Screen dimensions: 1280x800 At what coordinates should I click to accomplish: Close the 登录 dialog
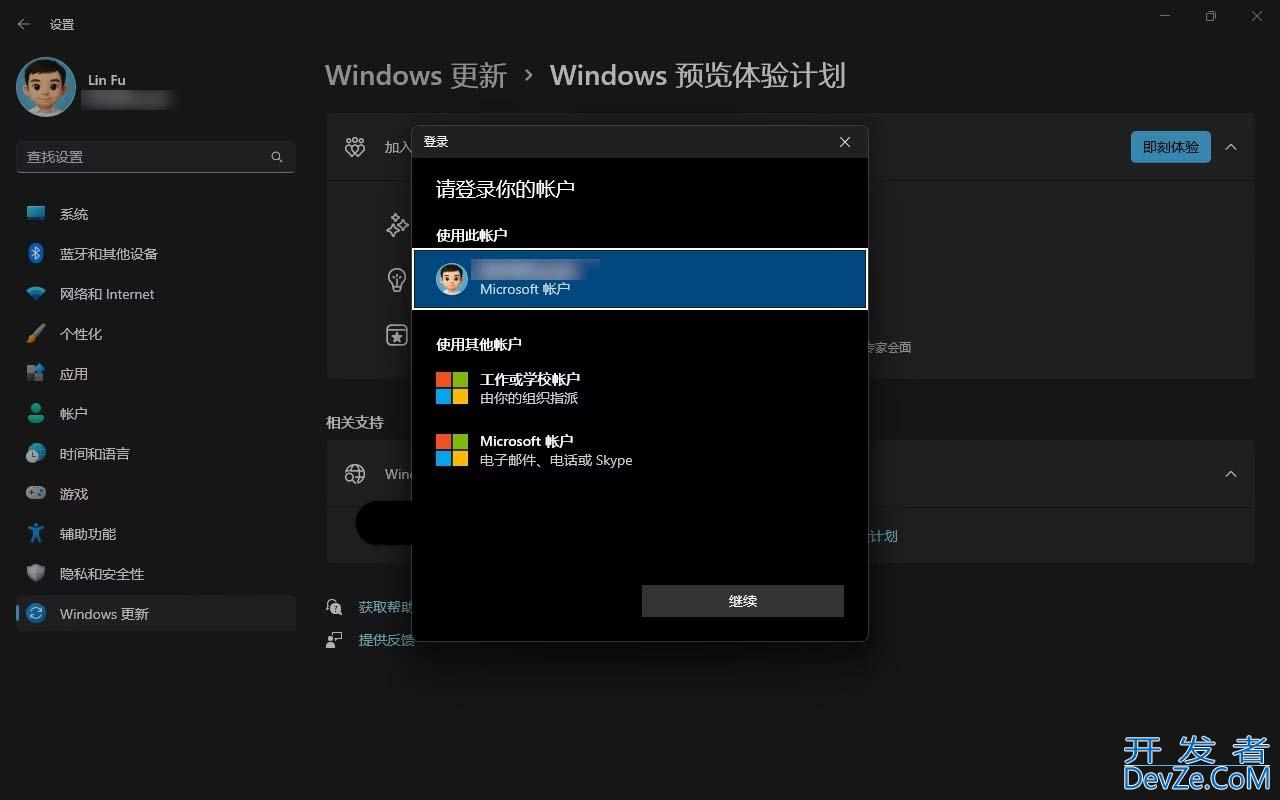click(x=845, y=142)
